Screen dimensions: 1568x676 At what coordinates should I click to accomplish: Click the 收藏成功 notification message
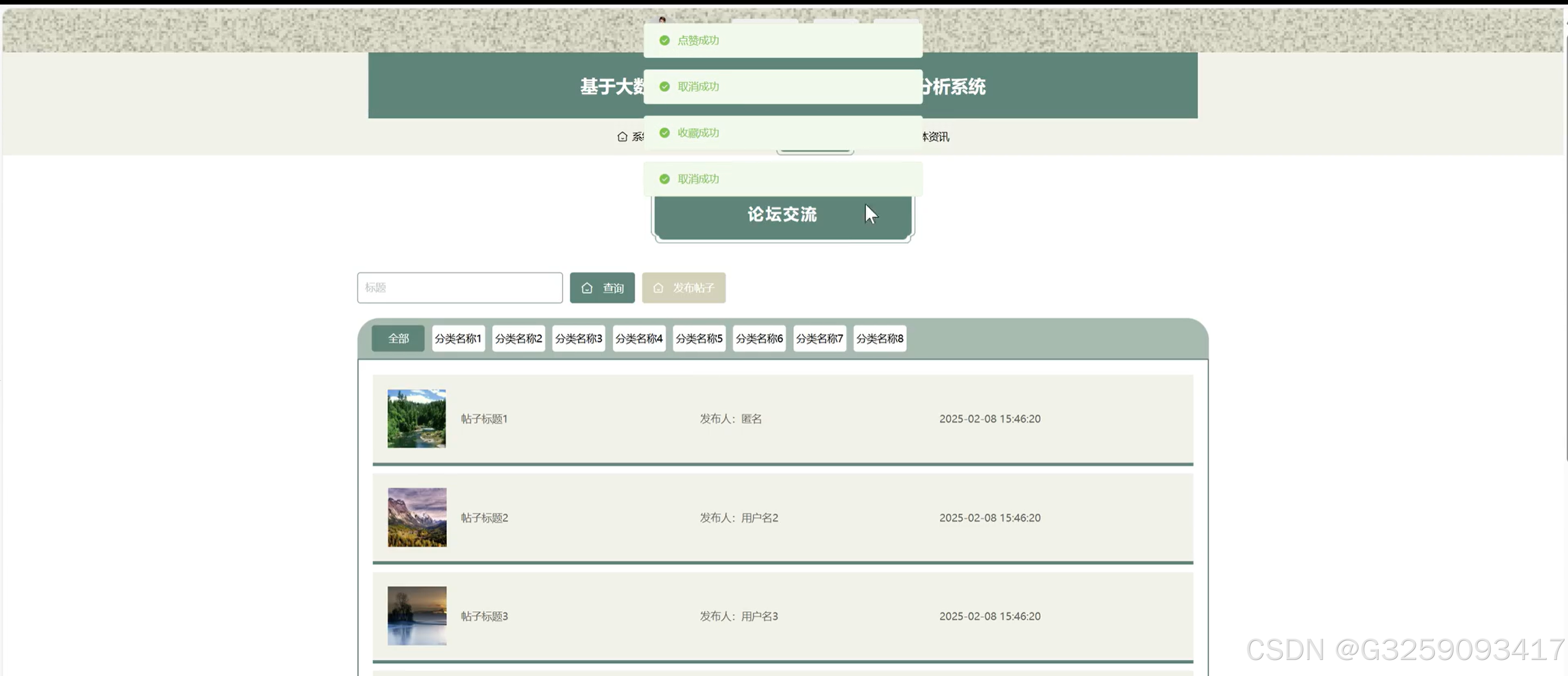click(x=783, y=133)
